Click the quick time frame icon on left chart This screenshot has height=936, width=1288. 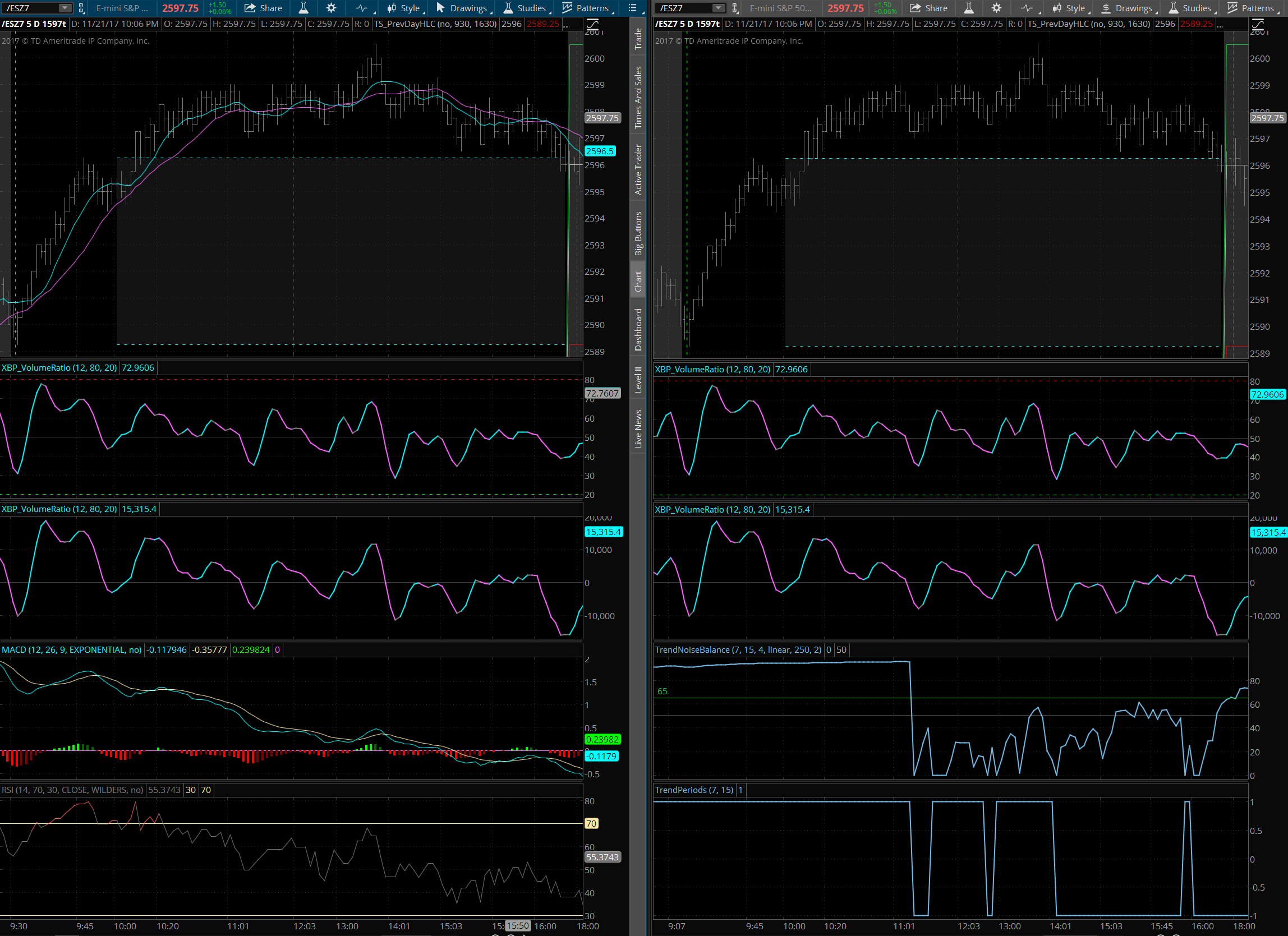(361, 8)
